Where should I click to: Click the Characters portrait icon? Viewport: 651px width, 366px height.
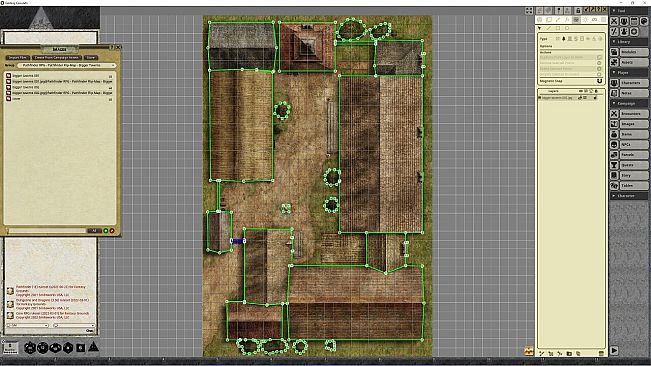[614, 83]
